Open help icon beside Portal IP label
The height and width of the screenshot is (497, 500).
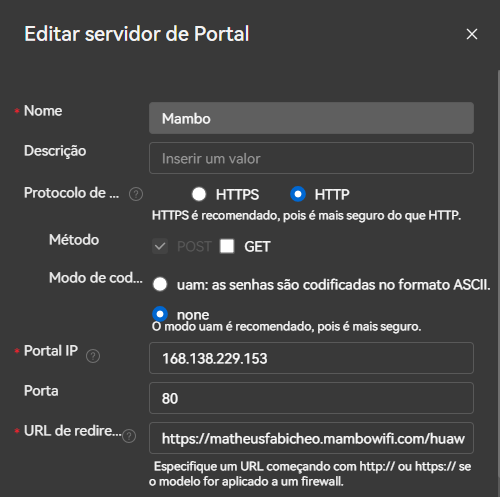[x=93, y=356]
